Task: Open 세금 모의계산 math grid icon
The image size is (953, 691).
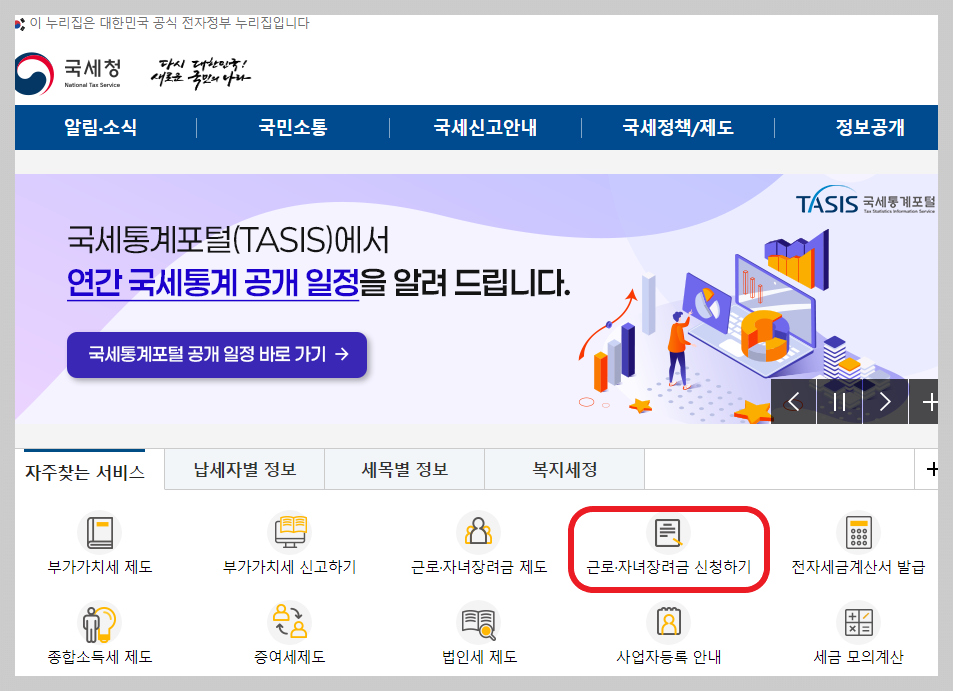Action: coord(858,622)
